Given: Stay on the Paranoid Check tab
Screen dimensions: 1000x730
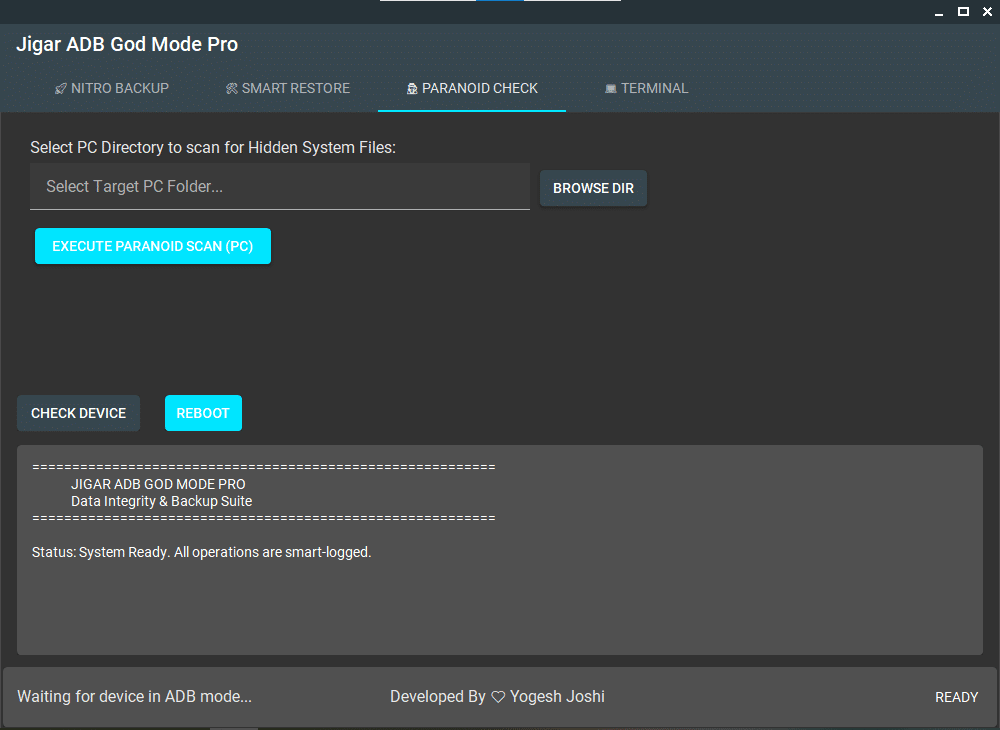Looking at the screenshot, I should click(x=471, y=88).
